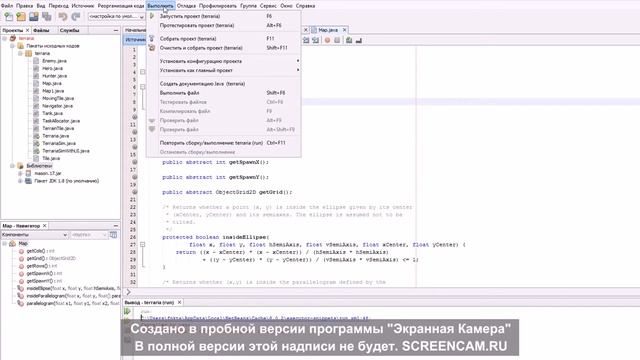Open the second combo box in Navigator

point(89,235)
